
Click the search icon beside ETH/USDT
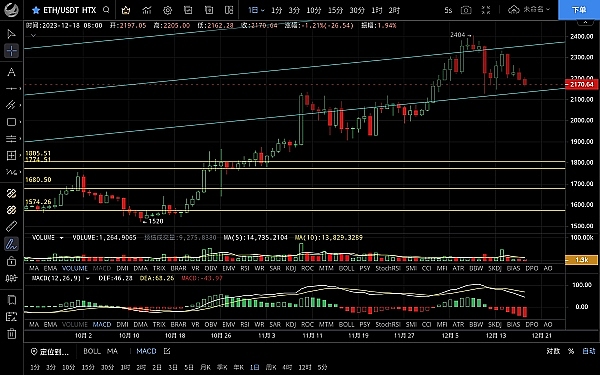pyautogui.click(x=106, y=10)
